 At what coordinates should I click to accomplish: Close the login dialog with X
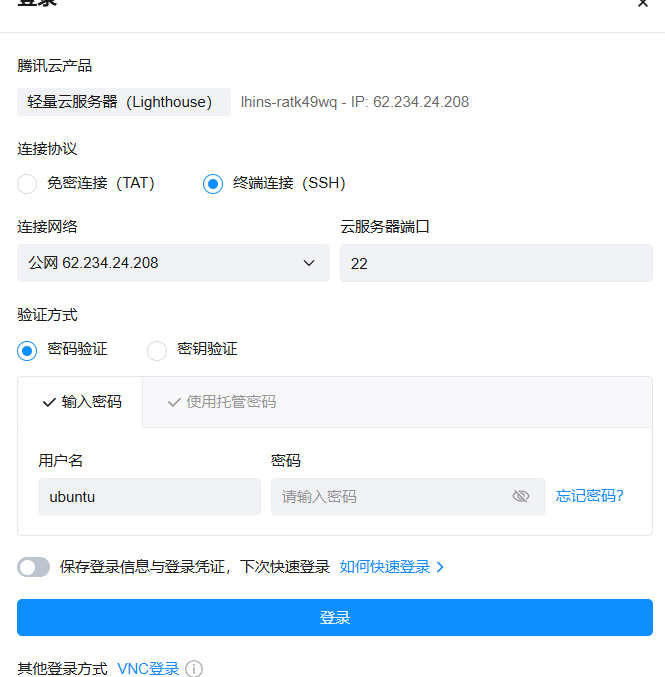[643, 3]
